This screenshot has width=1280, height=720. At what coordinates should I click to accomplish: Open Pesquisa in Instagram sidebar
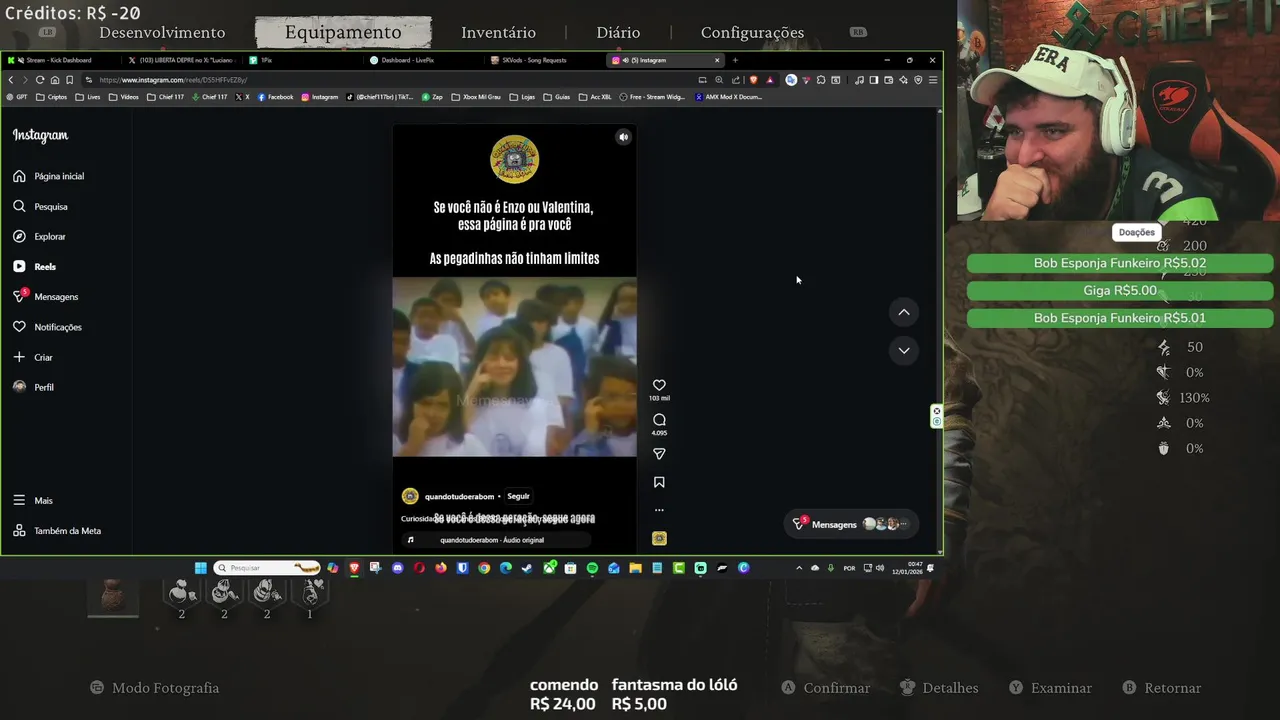pyautogui.click(x=40, y=206)
